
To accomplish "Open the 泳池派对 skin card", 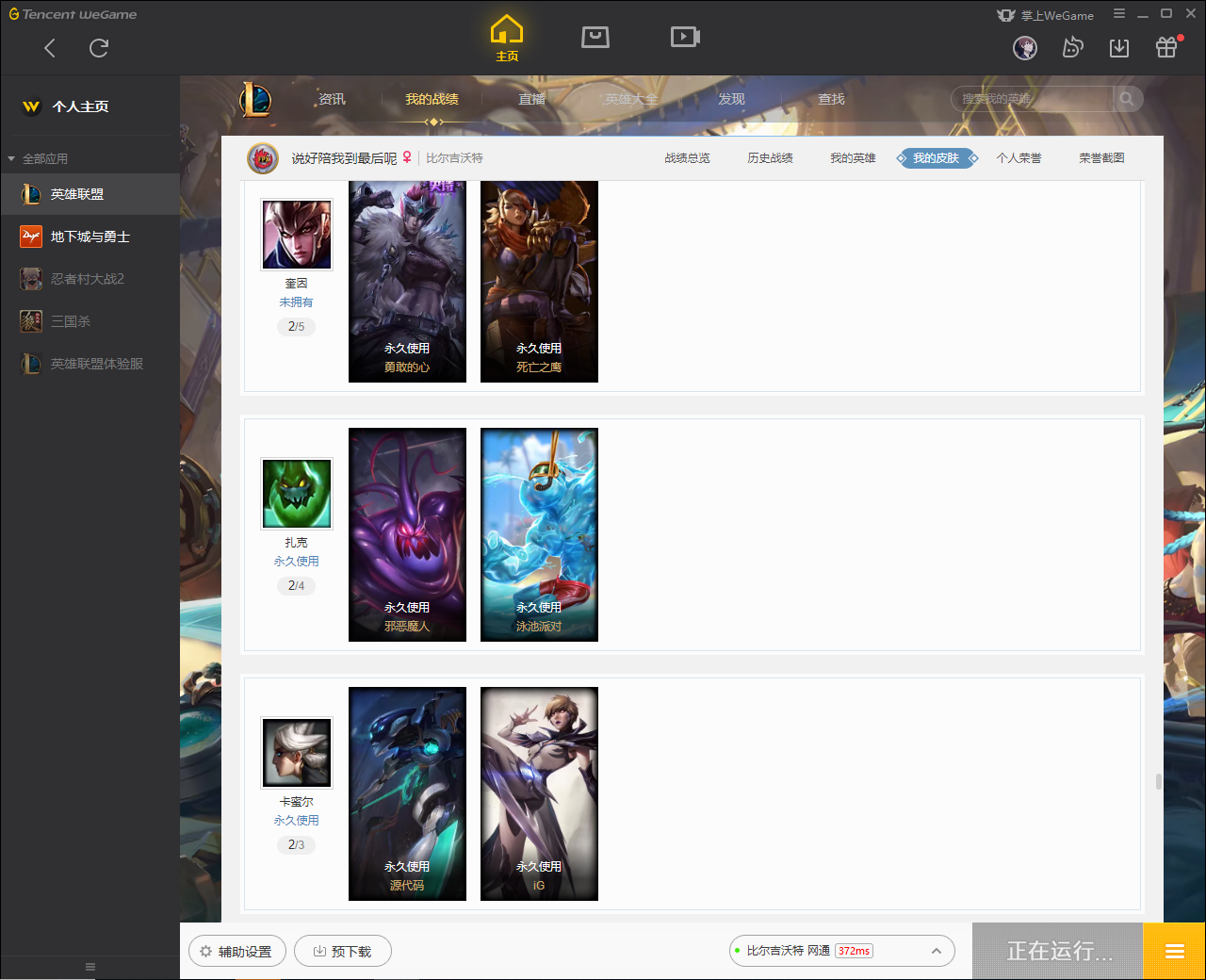I will (x=539, y=535).
